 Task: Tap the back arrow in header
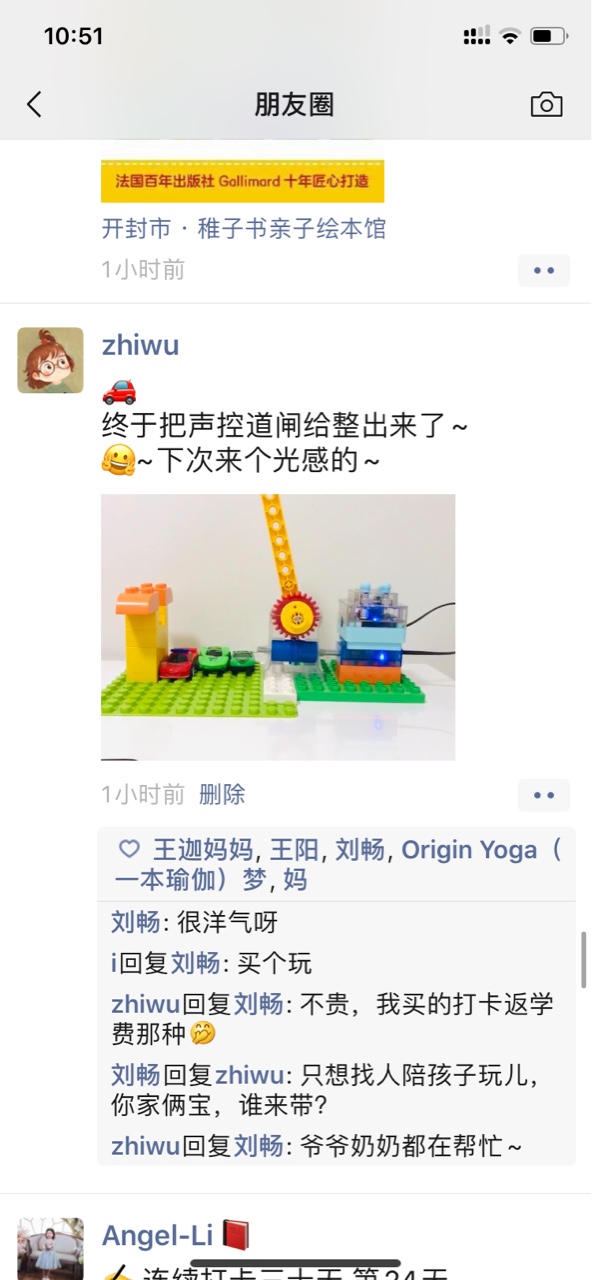coord(34,104)
